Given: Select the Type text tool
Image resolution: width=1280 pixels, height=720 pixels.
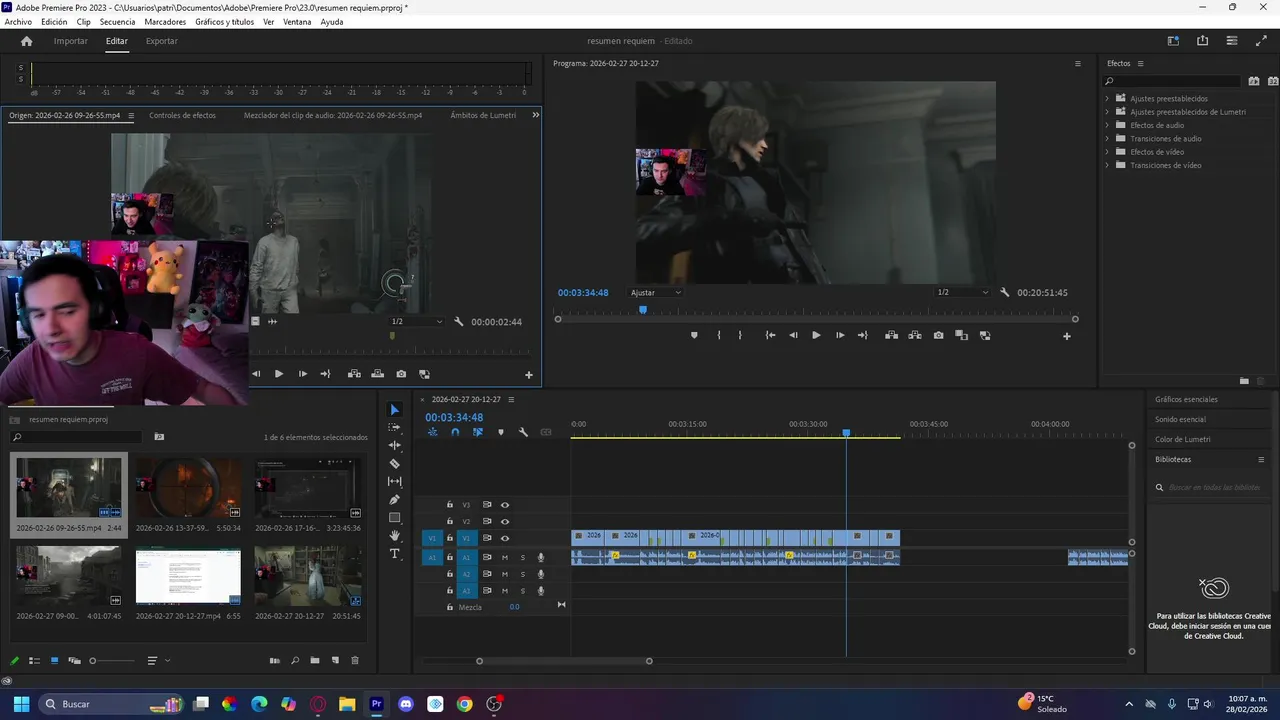Looking at the screenshot, I should (394, 553).
